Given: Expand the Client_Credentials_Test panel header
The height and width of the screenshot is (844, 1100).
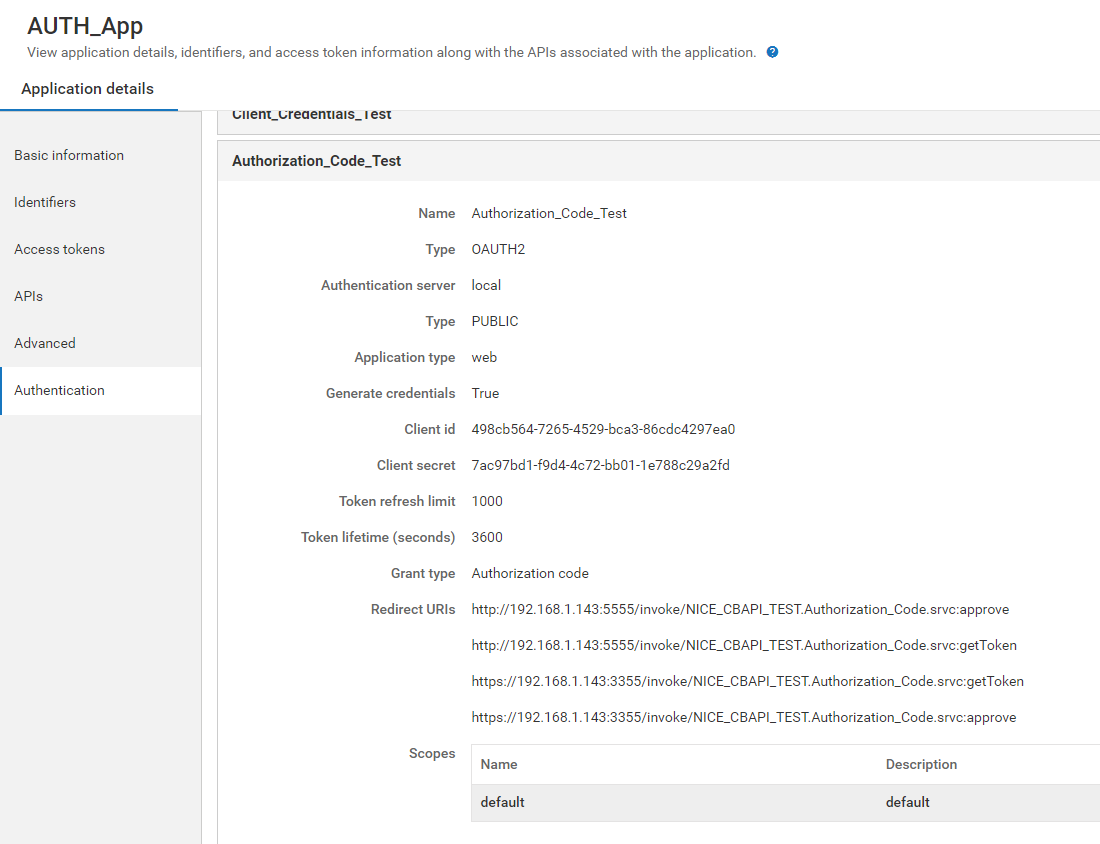Looking at the screenshot, I should click(x=312, y=115).
